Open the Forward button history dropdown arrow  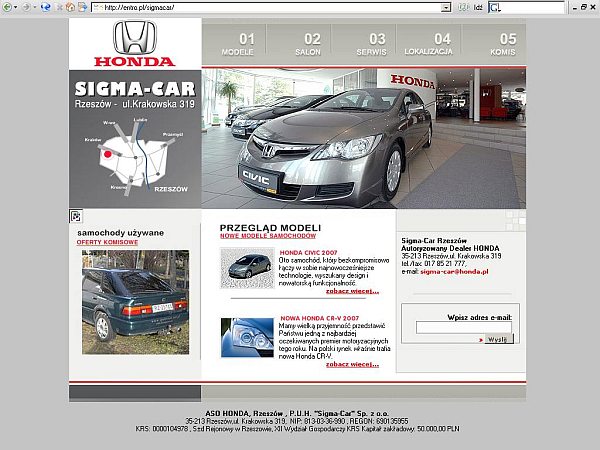coord(34,7)
